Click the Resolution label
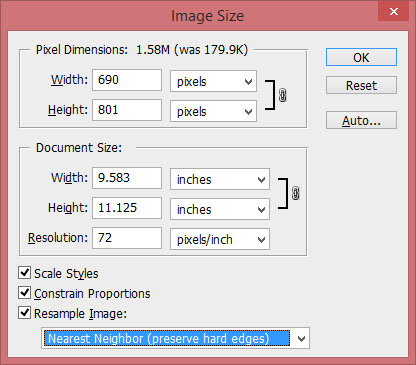Image resolution: width=416 pixels, height=365 pixels. (58, 238)
